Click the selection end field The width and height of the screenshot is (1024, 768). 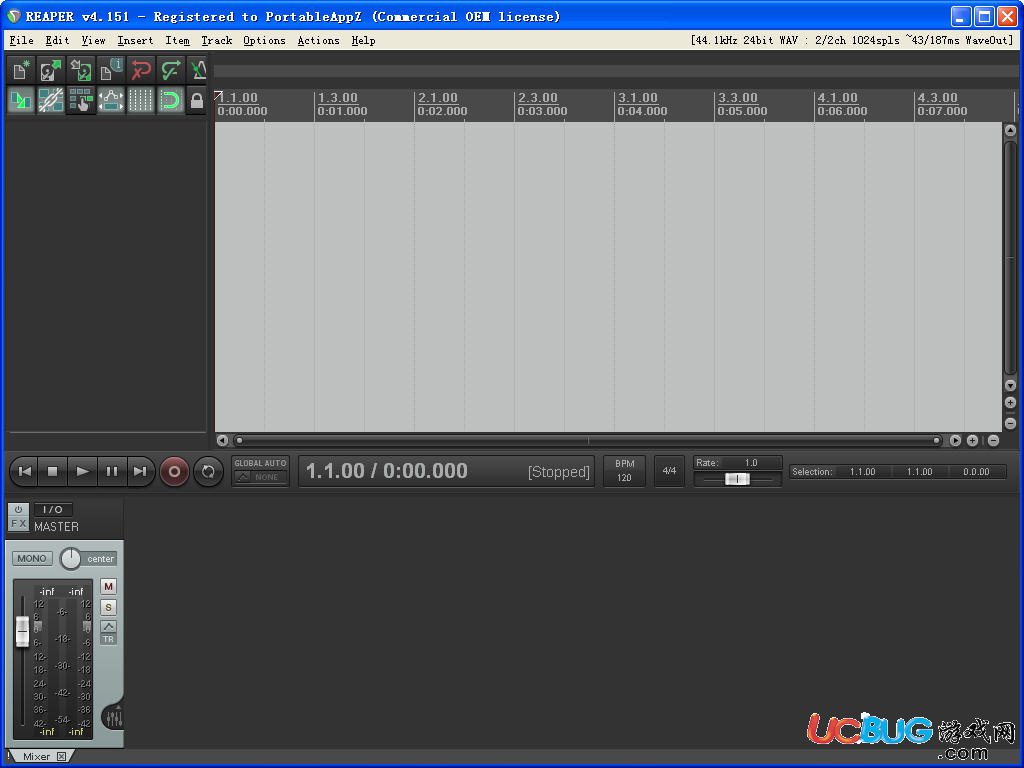[x=920, y=472]
